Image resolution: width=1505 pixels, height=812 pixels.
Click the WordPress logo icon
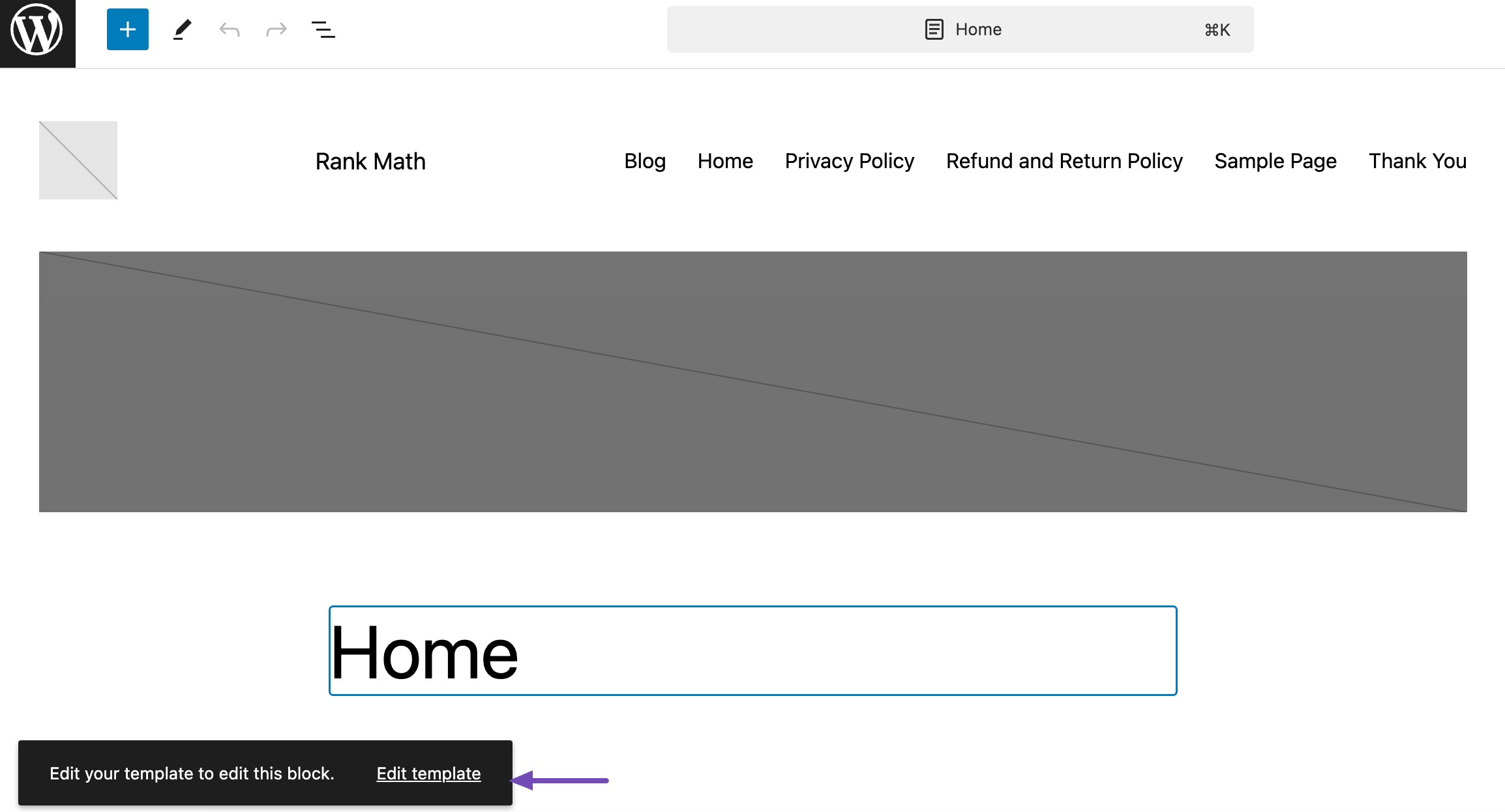[37, 28]
